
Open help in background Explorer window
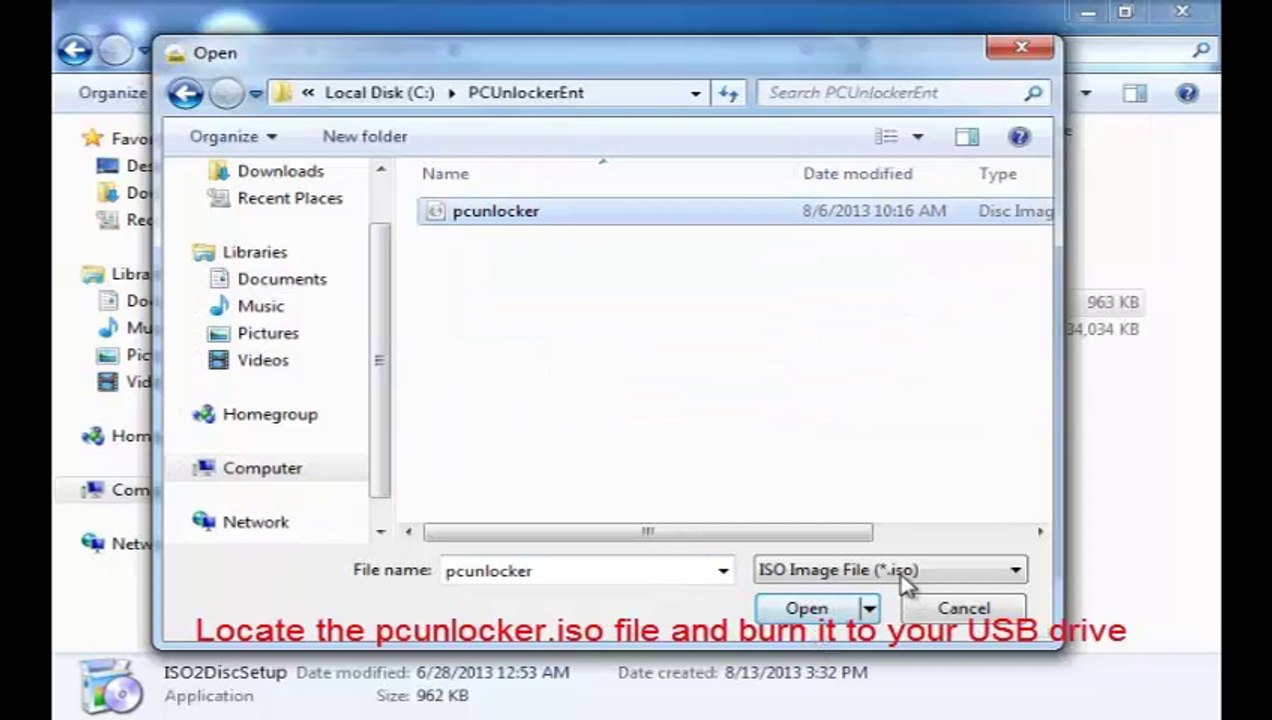coord(1186,93)
